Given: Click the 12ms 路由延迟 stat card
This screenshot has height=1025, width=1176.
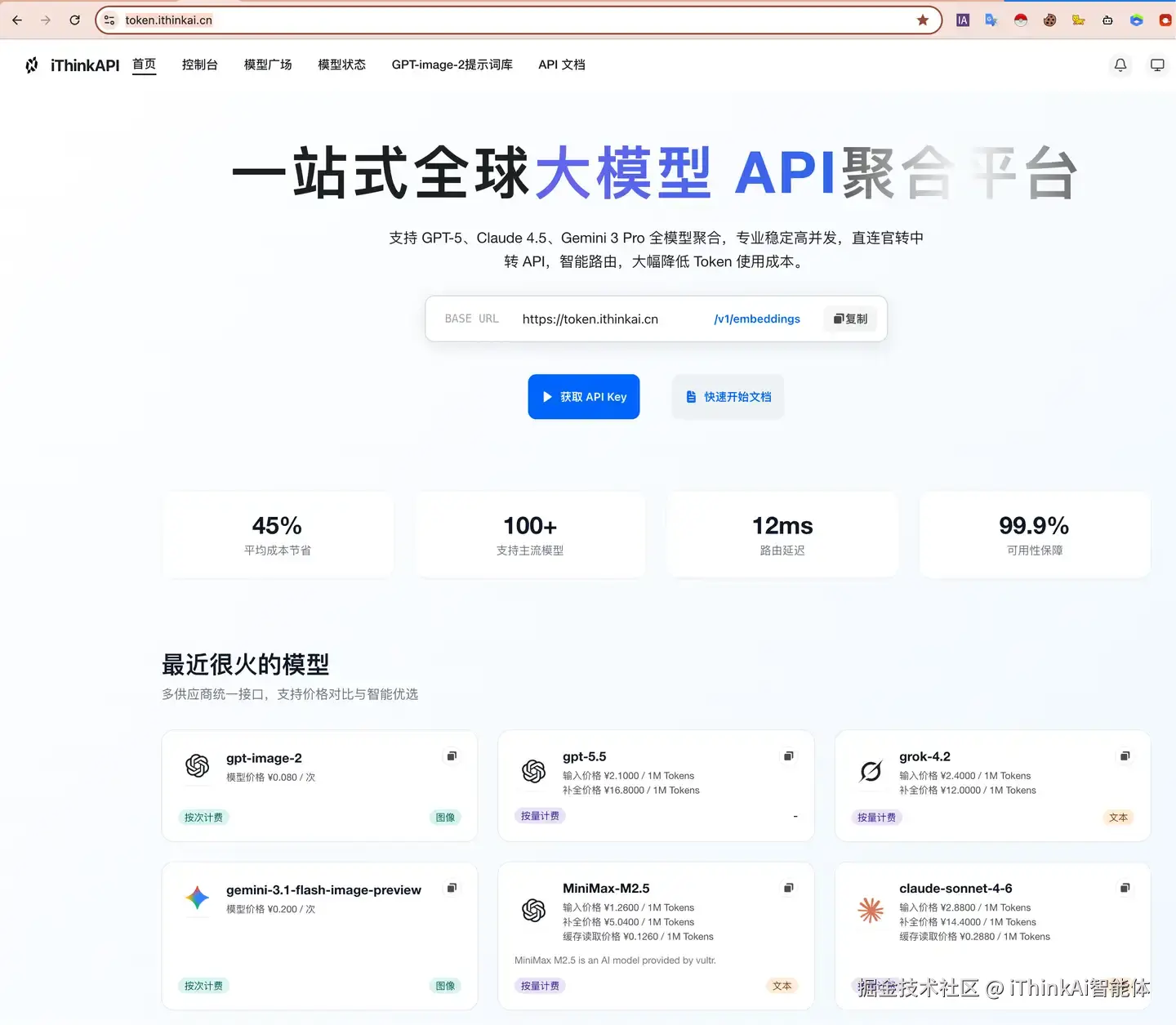Looking at the screenshot, I should 782,535.
